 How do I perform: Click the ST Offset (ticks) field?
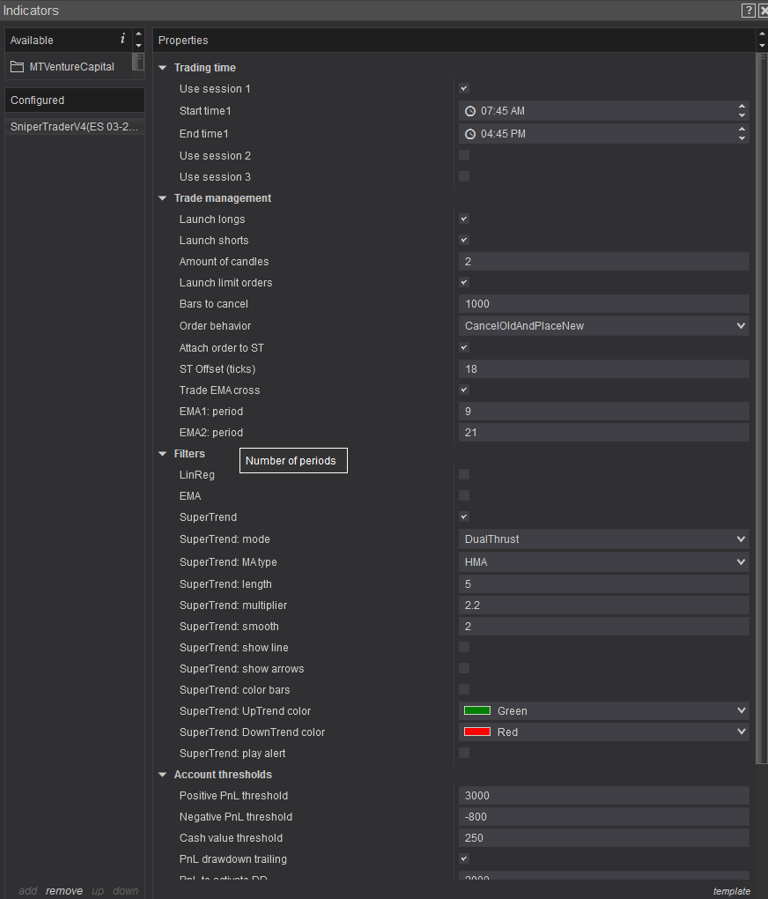tap(604, 369)
